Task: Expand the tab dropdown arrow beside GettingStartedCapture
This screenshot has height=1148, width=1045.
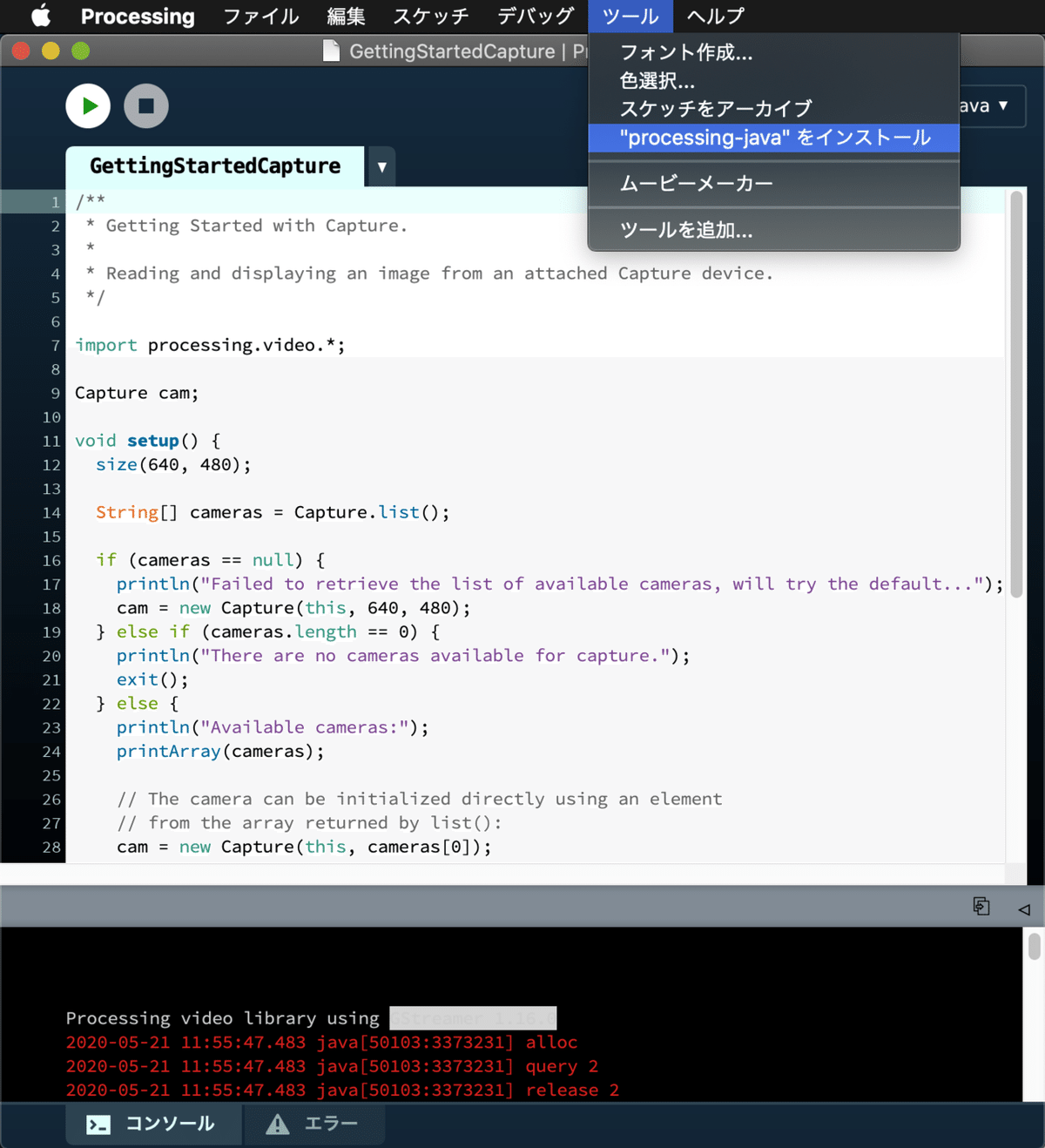Action: tap(381, 166)
